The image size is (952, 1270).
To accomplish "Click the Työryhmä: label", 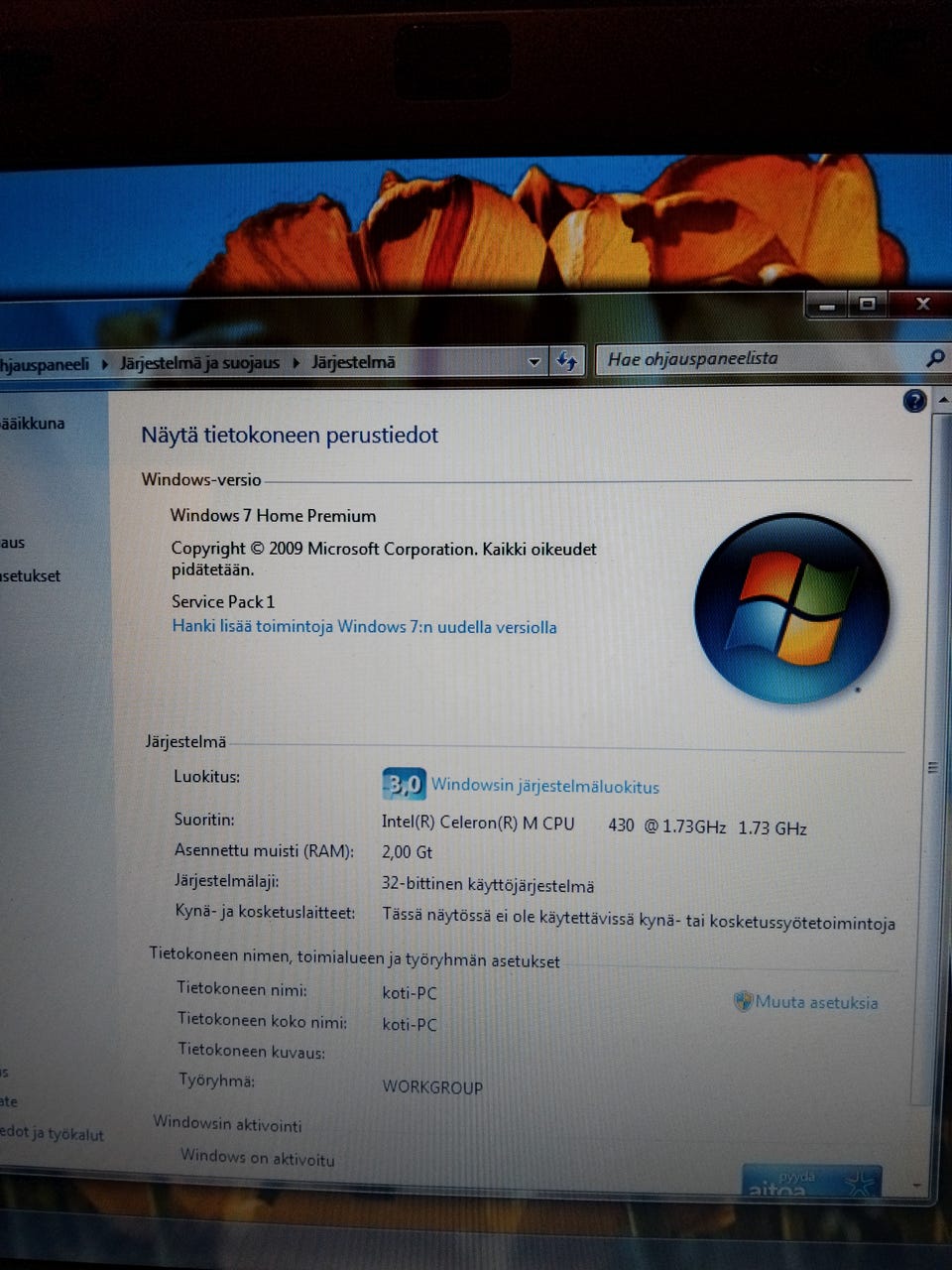I will point(217,1079).
